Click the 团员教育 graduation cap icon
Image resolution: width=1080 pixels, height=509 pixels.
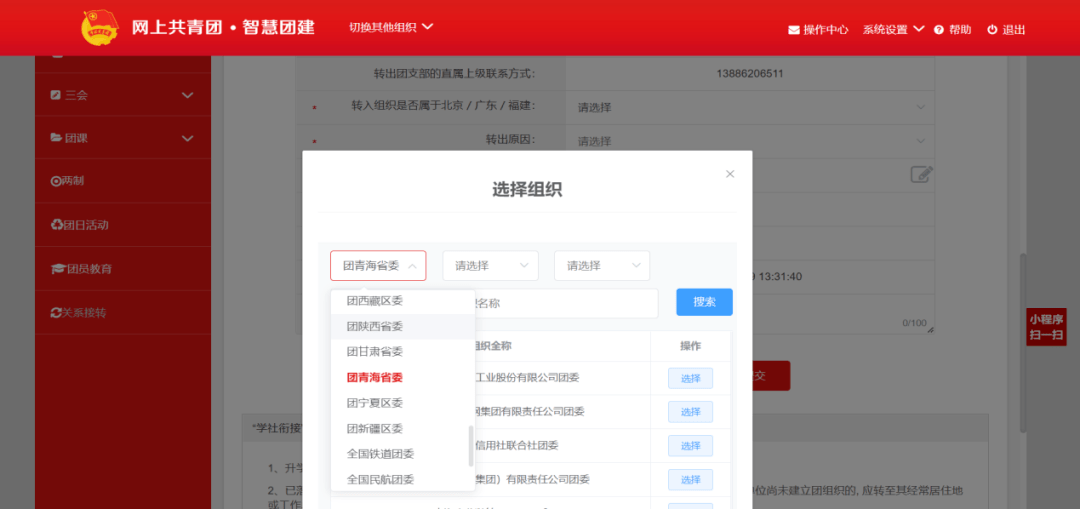tap(58, 269)
